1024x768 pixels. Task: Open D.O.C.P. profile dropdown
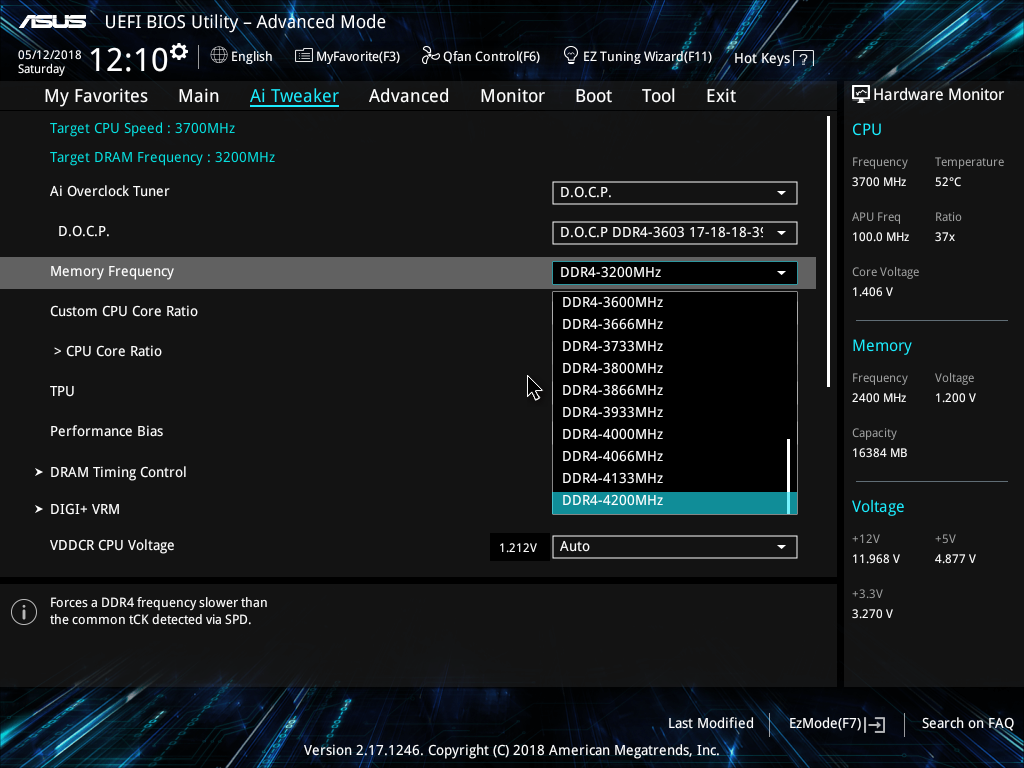tap(675, 232)
